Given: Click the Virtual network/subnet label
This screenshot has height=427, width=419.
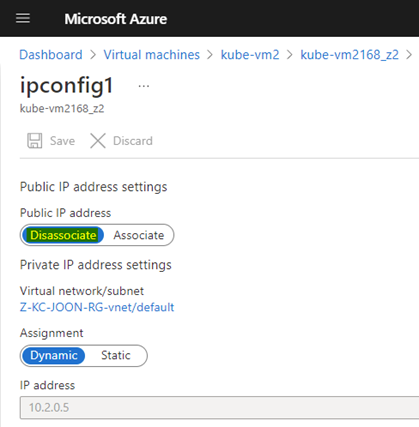Looking at the screenshot, I should click(82, 291).
